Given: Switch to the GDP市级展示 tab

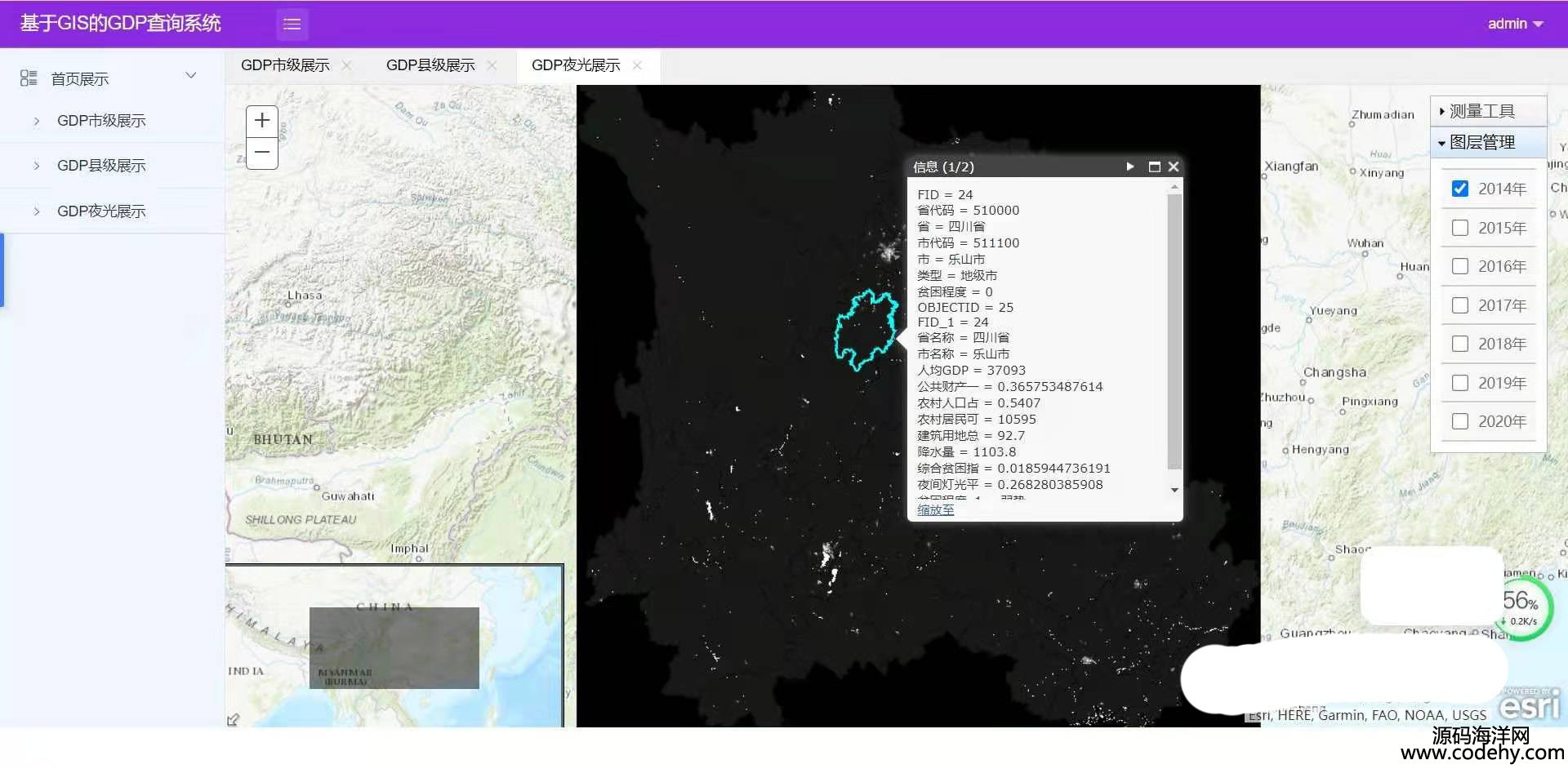Looking at the screenshot, I should [x=285, y=65].
